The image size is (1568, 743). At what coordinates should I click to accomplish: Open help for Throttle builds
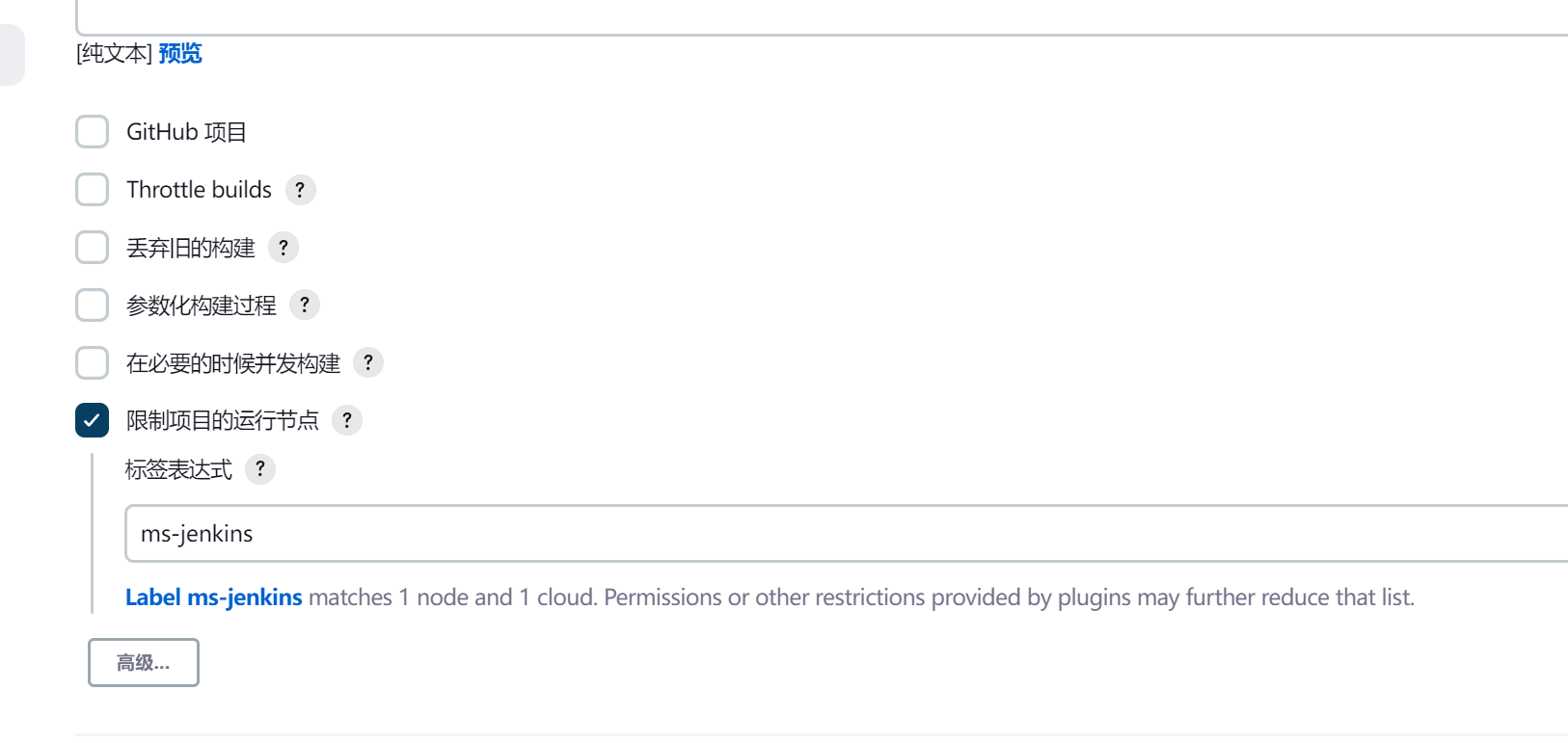[300, 190]
